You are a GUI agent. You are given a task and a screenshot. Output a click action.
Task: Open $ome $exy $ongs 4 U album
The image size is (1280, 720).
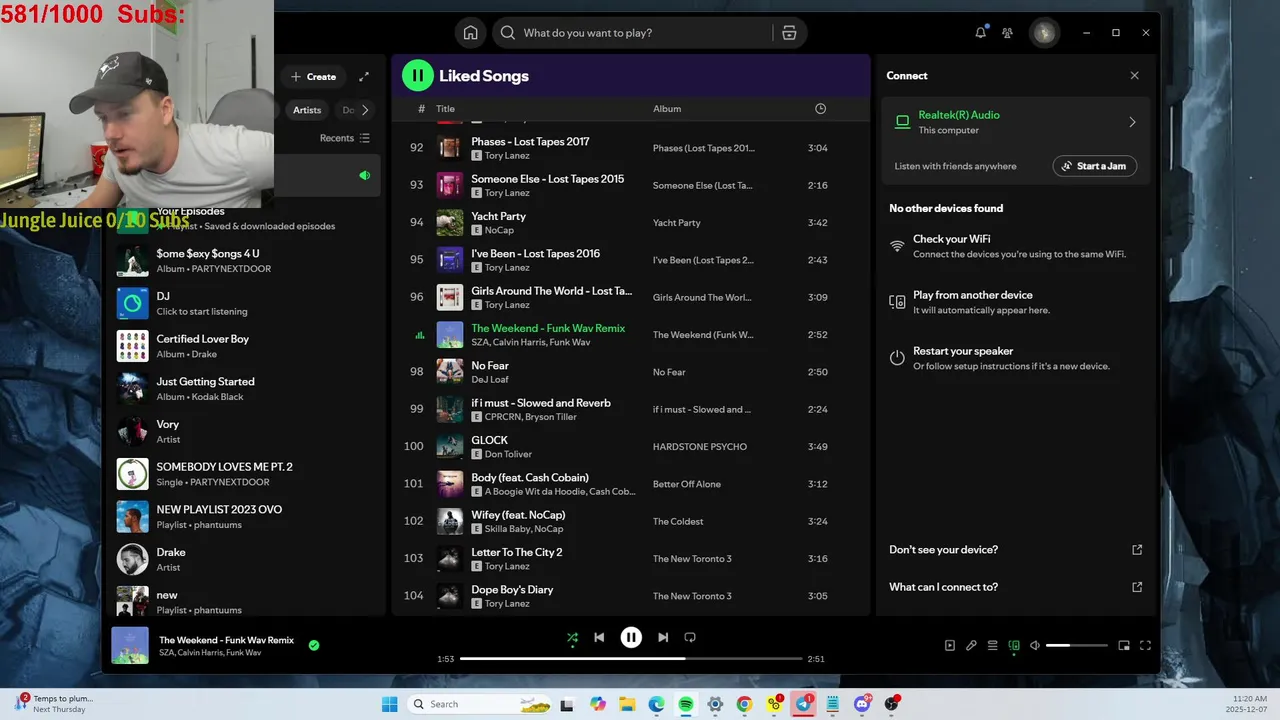click(x=245, y=261)
